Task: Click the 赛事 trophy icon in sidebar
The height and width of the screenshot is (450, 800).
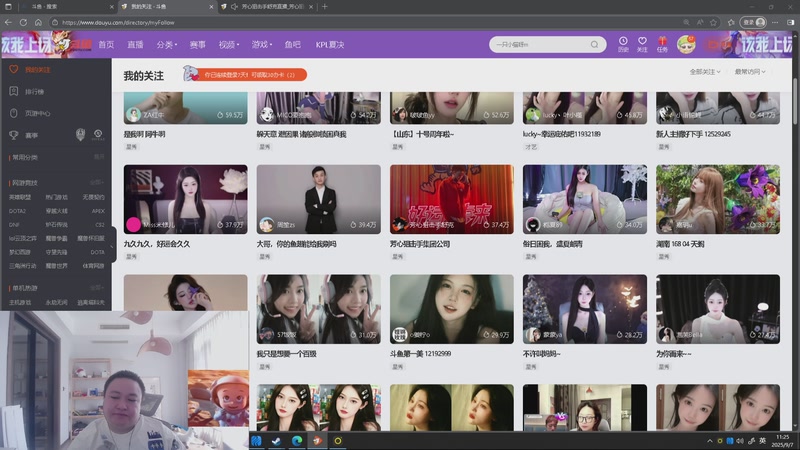Action: click(x=14, y=135)
